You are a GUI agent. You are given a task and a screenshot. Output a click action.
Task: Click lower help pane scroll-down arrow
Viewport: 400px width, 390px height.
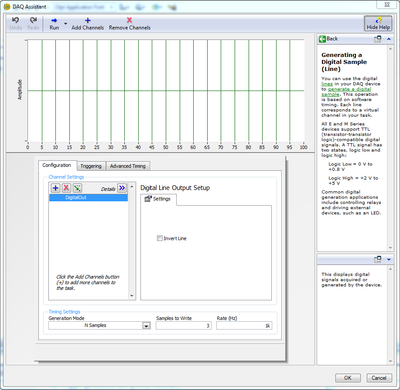[x=390, y=361]
